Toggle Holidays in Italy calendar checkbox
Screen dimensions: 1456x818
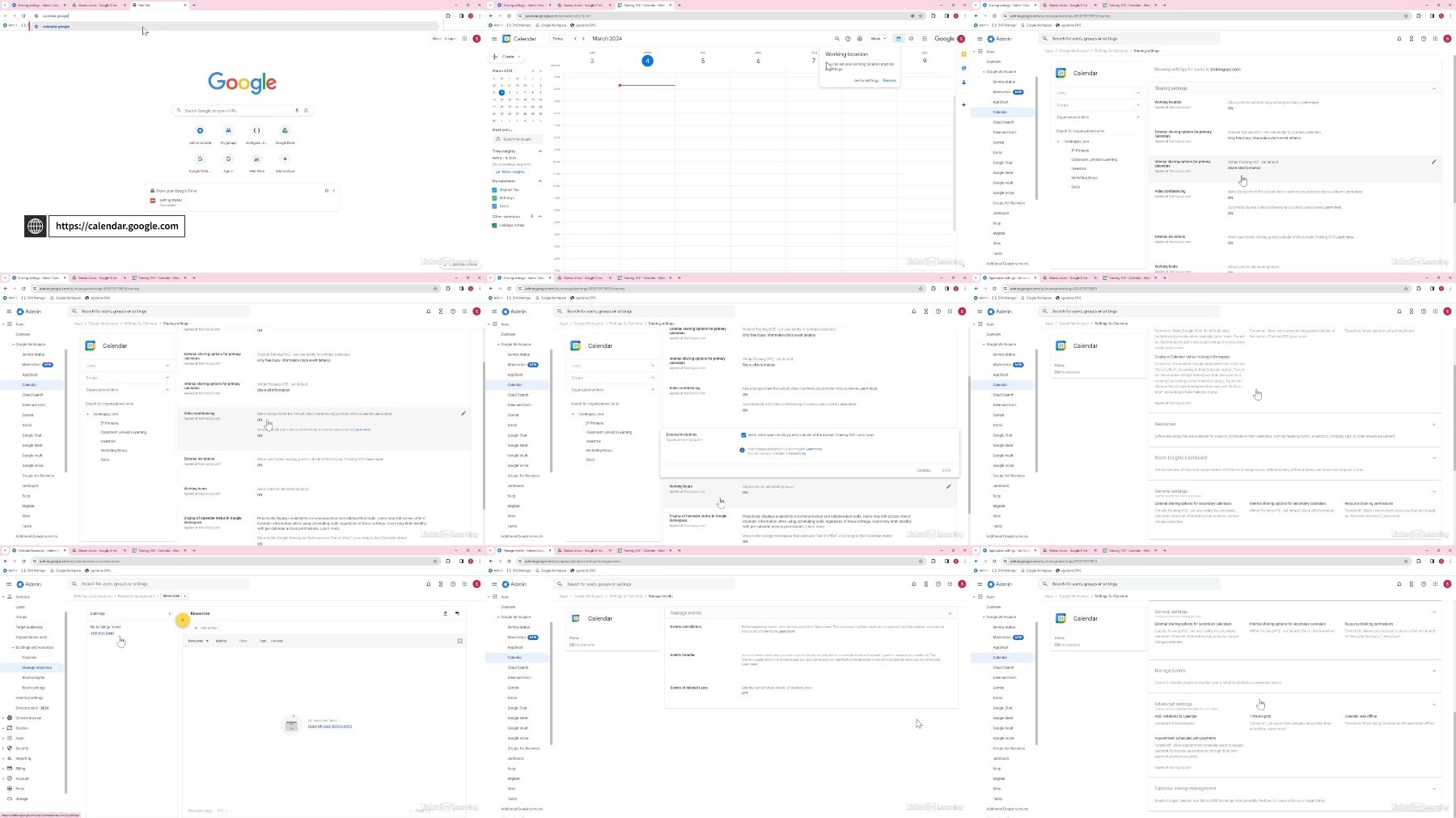tap(494, 226)
